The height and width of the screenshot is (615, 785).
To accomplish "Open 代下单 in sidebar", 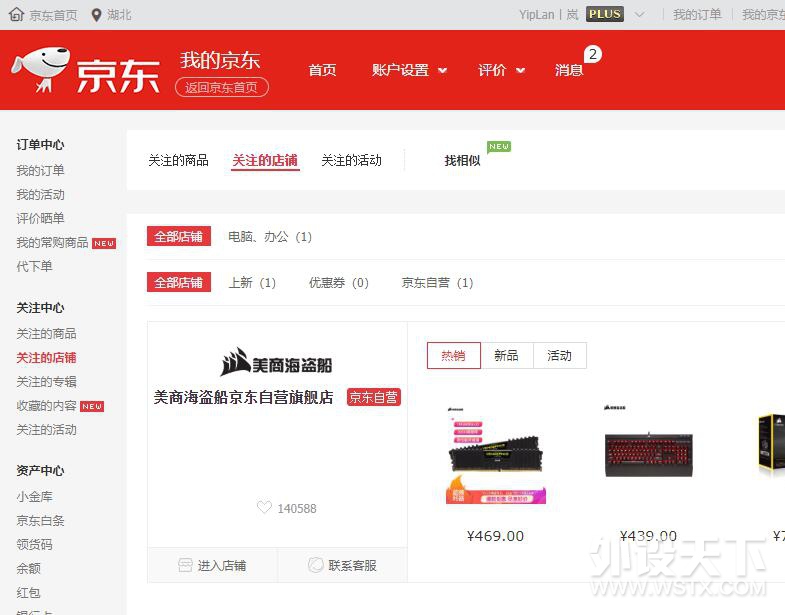I will (34, 266).
